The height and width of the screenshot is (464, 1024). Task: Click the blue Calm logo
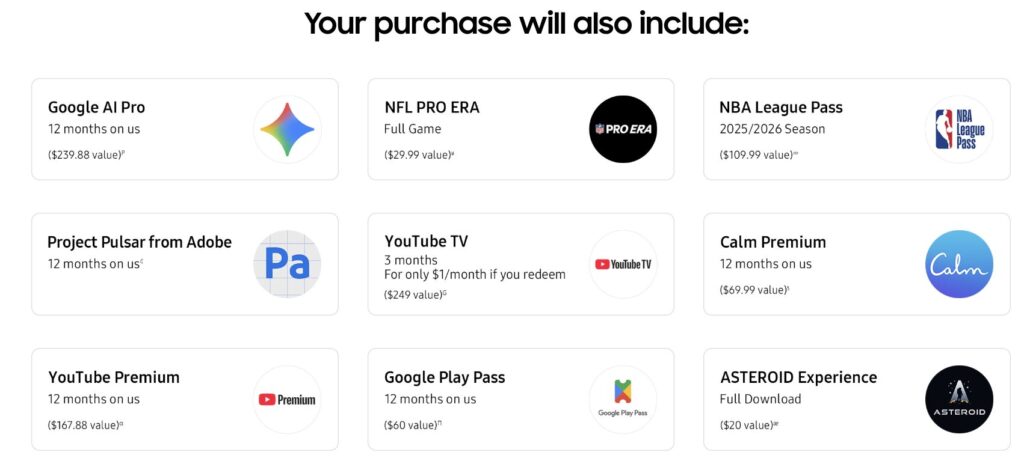[x=959, y=264]
